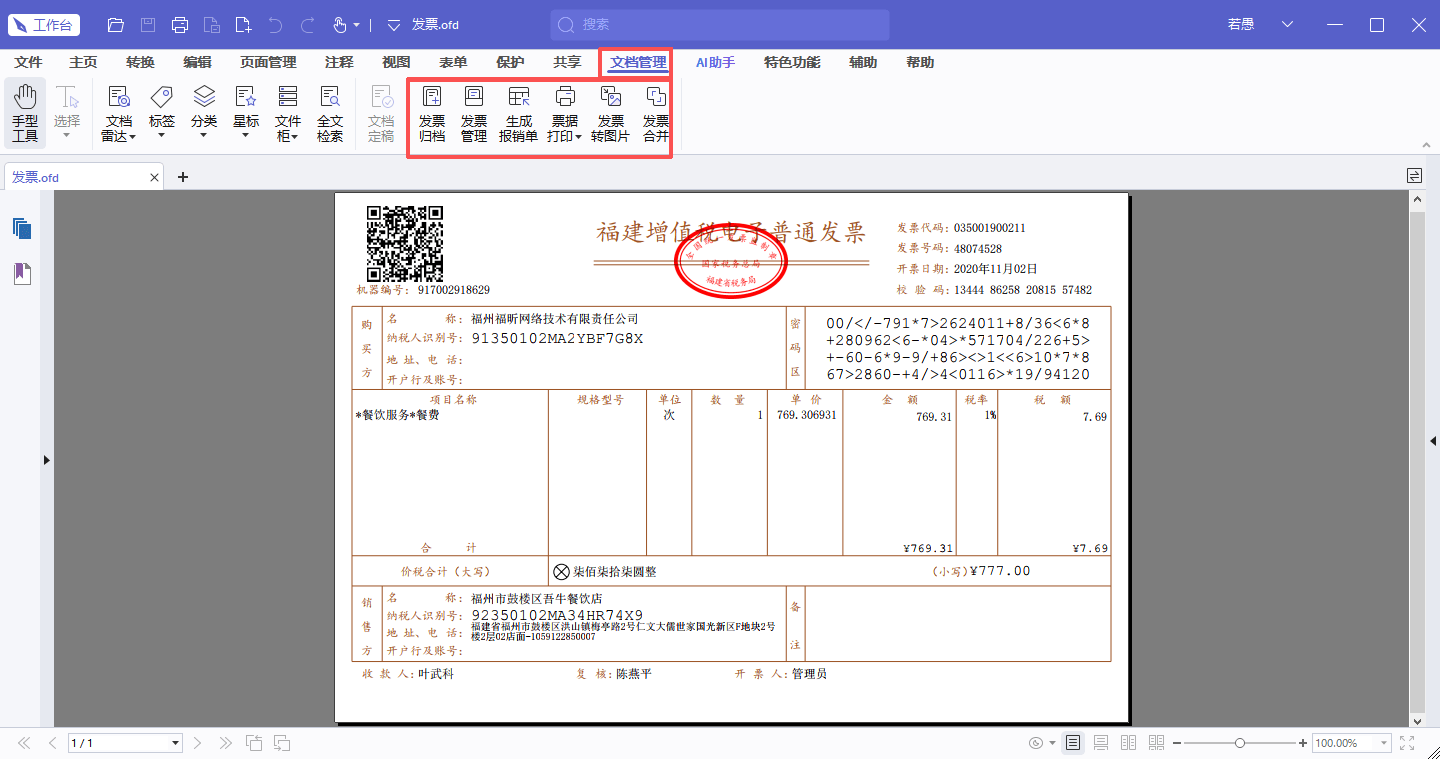The image size is (1440, 759).
Task: Click the zoom in plus button
Action: coord(1303,743)
